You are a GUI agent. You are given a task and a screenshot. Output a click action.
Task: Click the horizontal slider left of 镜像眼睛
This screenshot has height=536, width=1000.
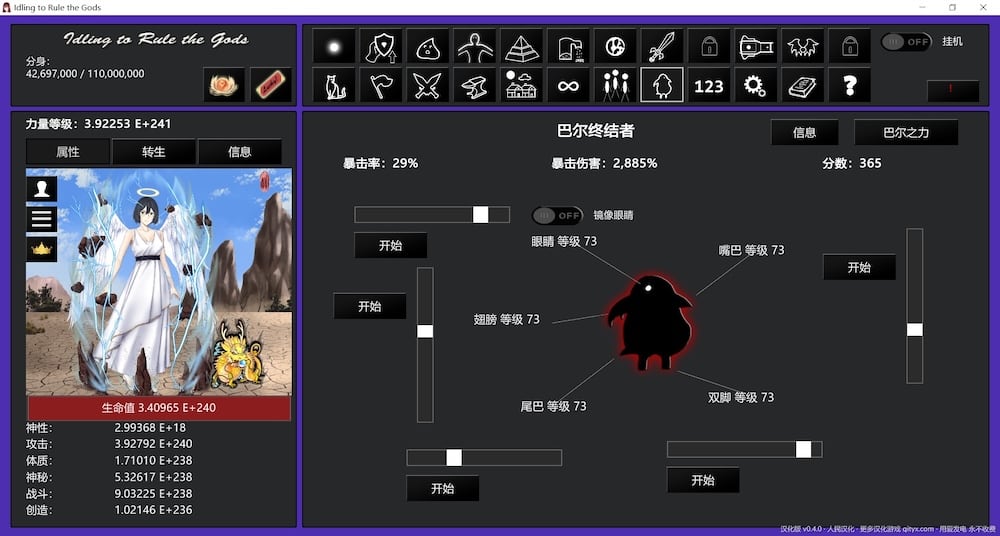[432, 214]
